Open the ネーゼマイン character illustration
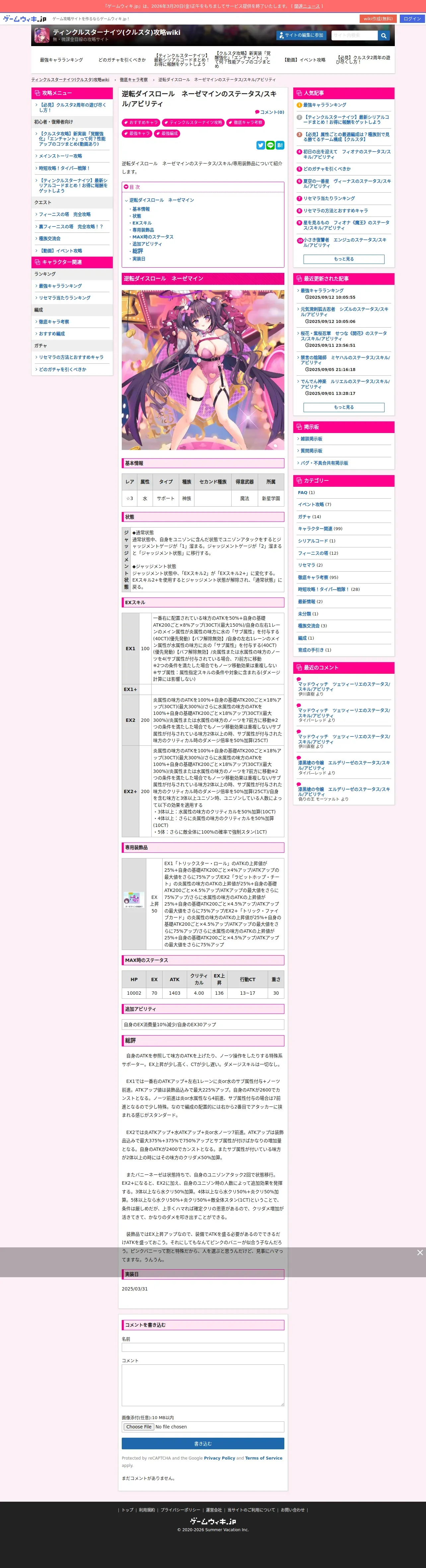426x1568 pixels. point(203,370)
